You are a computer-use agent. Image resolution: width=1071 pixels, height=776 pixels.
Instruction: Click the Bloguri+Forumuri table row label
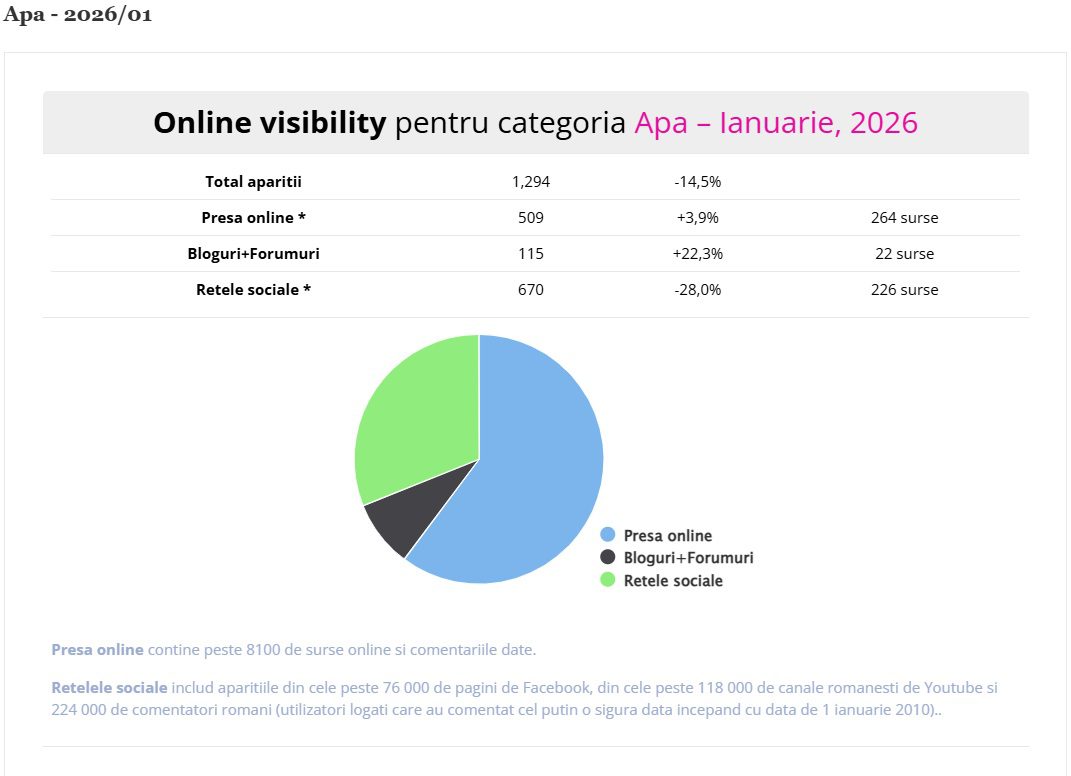(x=253, y=254)
